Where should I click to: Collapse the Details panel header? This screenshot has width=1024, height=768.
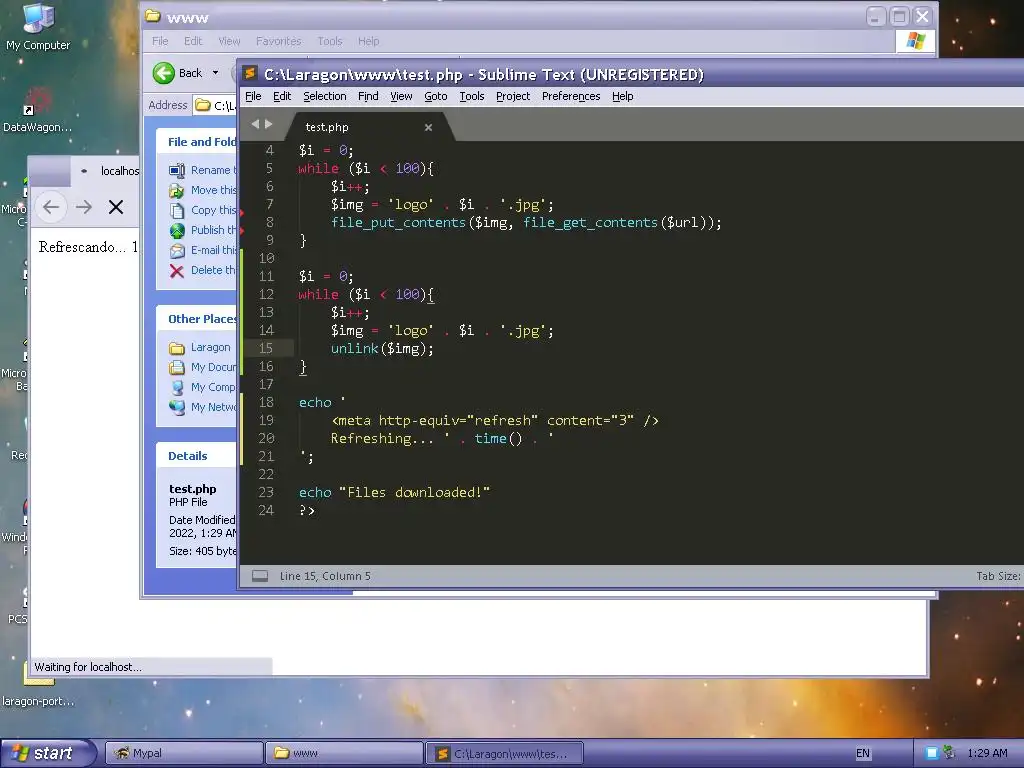[197, 456]
